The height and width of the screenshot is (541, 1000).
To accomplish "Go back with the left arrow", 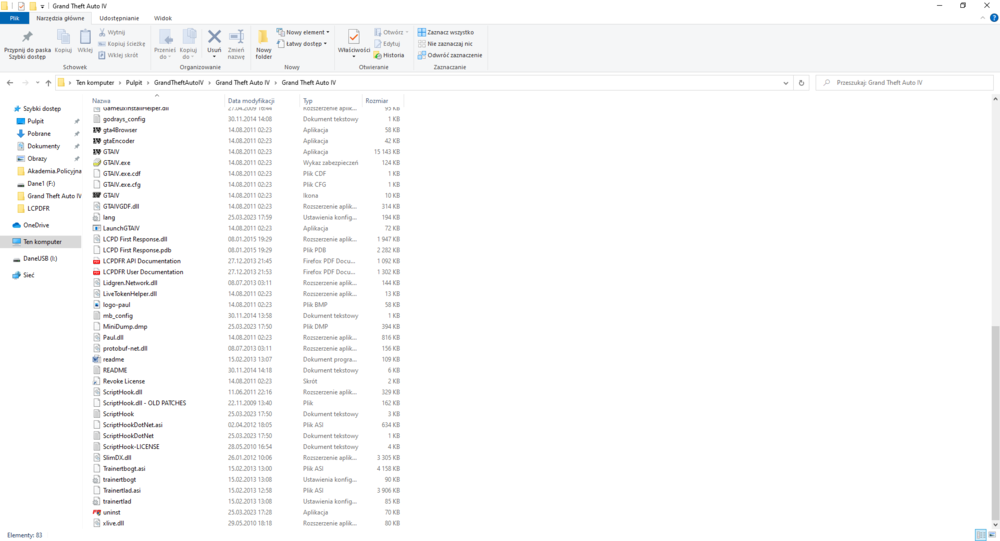I will 10,82.
